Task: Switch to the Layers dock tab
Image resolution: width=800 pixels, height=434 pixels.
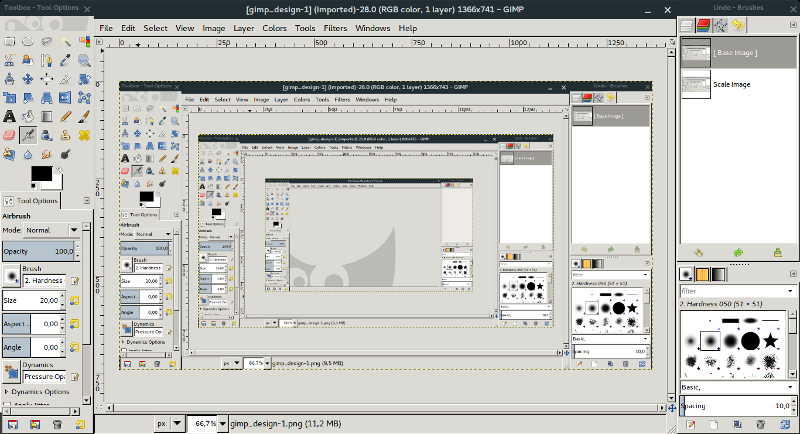Action: point(687,25)
